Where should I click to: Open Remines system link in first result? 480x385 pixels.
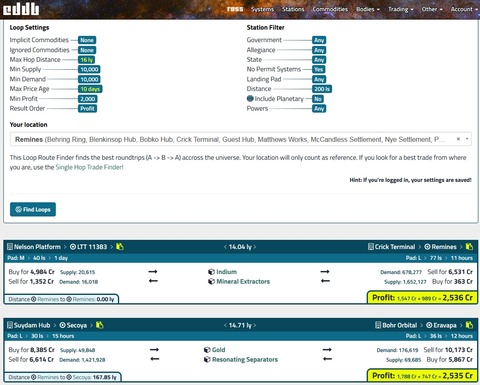pos(444,247)
